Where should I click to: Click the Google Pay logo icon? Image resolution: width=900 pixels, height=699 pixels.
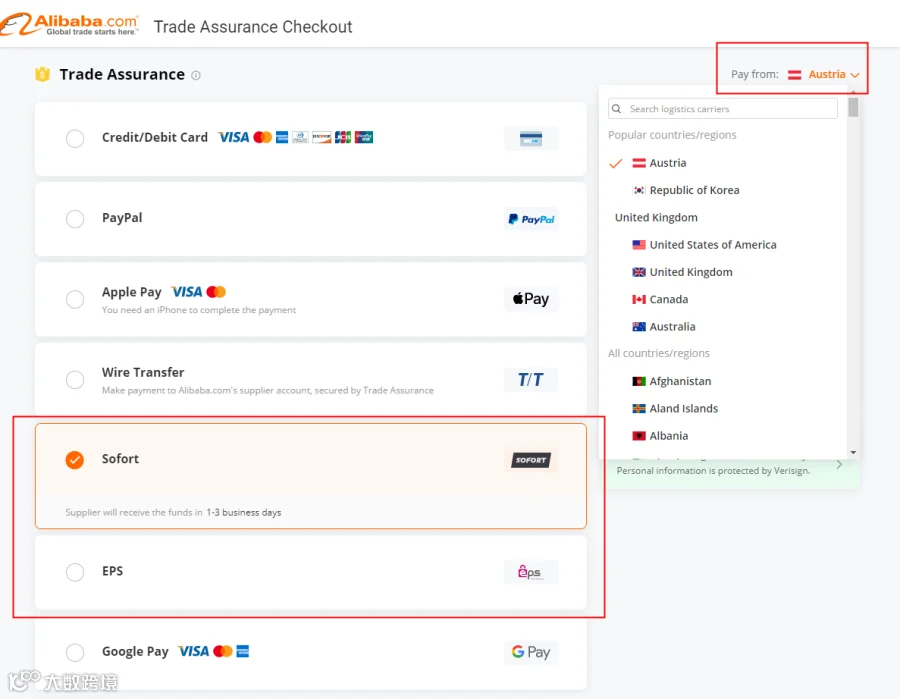(x=531, y=652)
